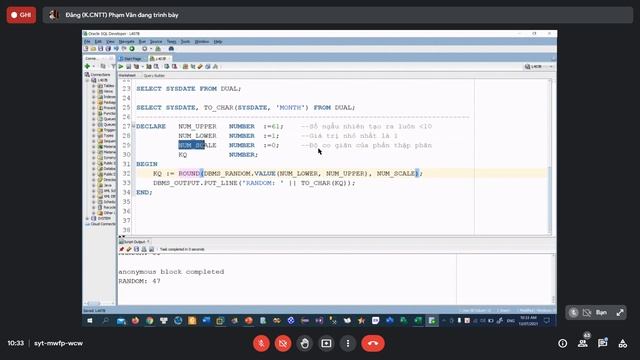Image resolution: width=640 pixels, height=360 pixels.
Task: Click the Windows Start icon on shared taskbar
Action: tap(90, 321)
